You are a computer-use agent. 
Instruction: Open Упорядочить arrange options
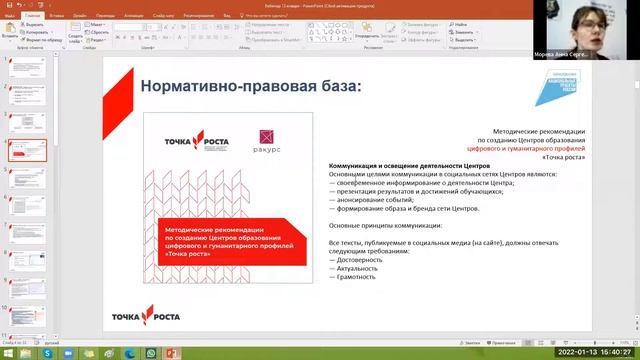tap(367, 32)
